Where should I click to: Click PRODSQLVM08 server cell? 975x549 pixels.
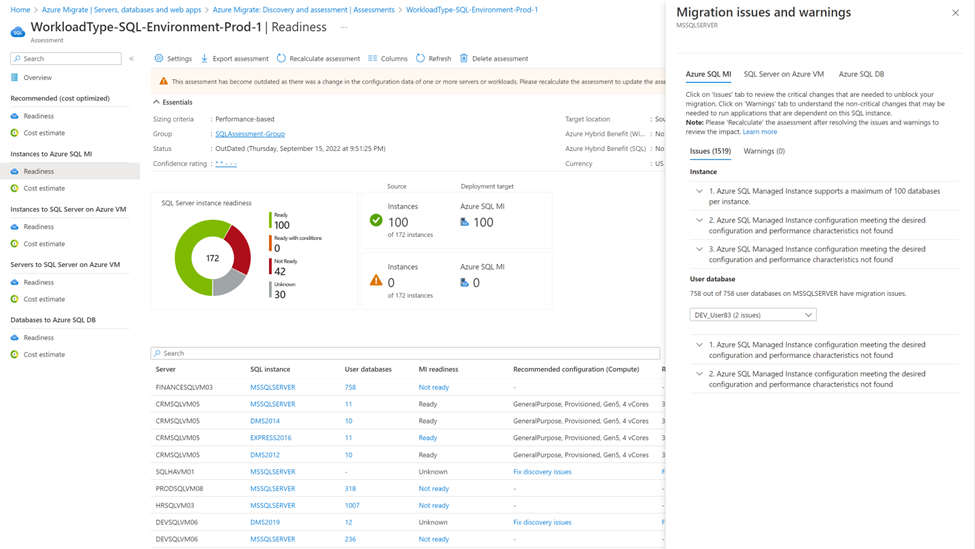click(x=179, y=489)
